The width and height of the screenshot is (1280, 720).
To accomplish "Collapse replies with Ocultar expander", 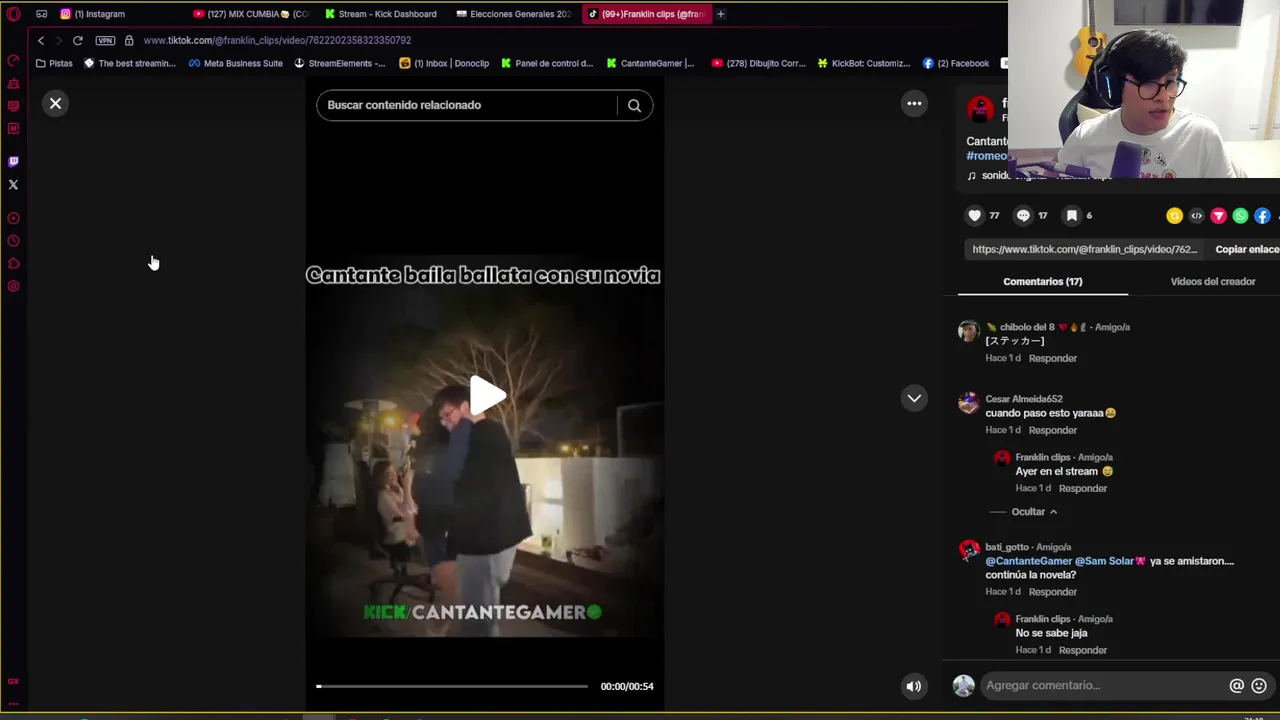I will coord(1034,512).
